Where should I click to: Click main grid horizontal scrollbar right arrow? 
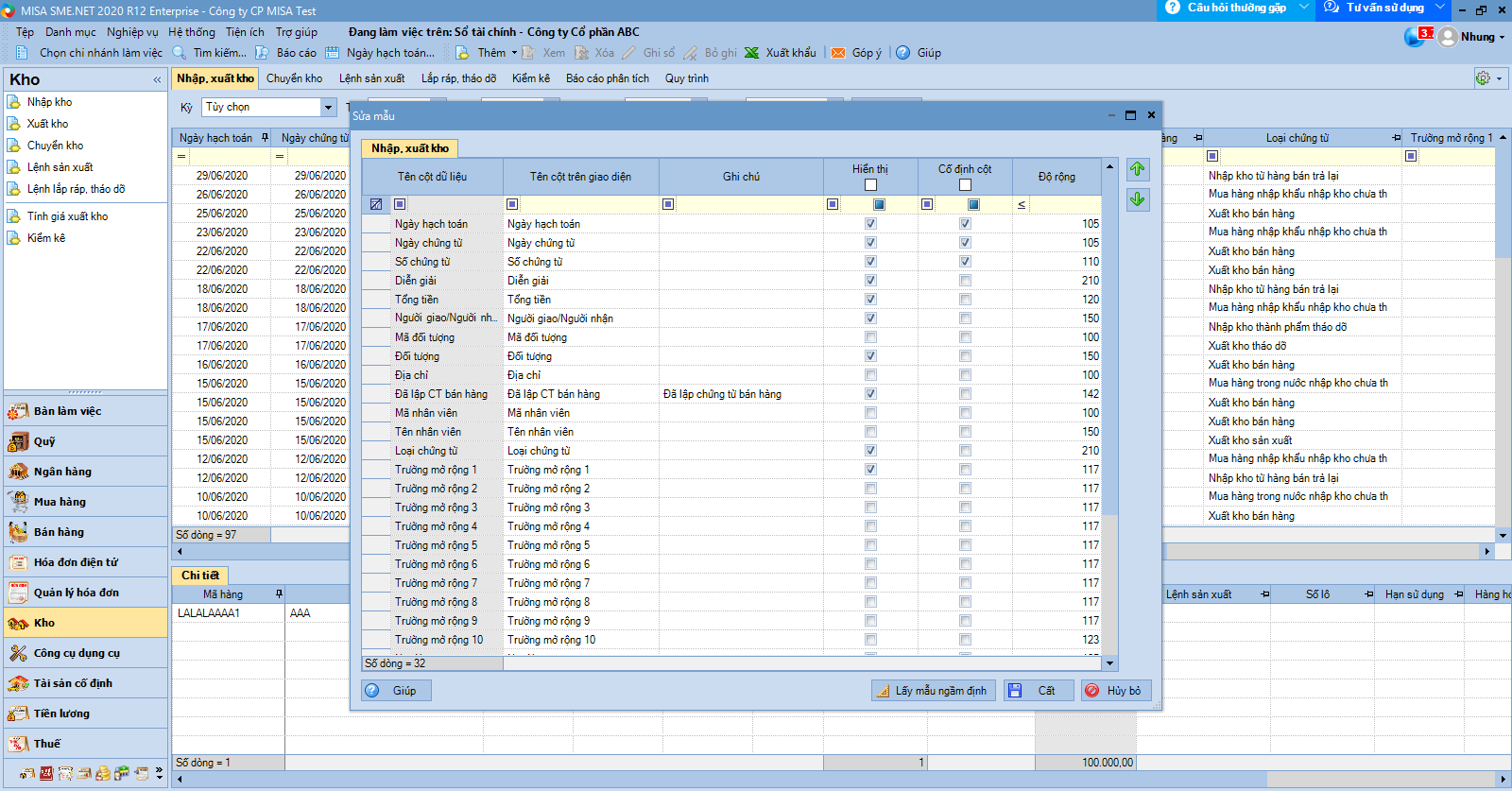point(1486,551)
